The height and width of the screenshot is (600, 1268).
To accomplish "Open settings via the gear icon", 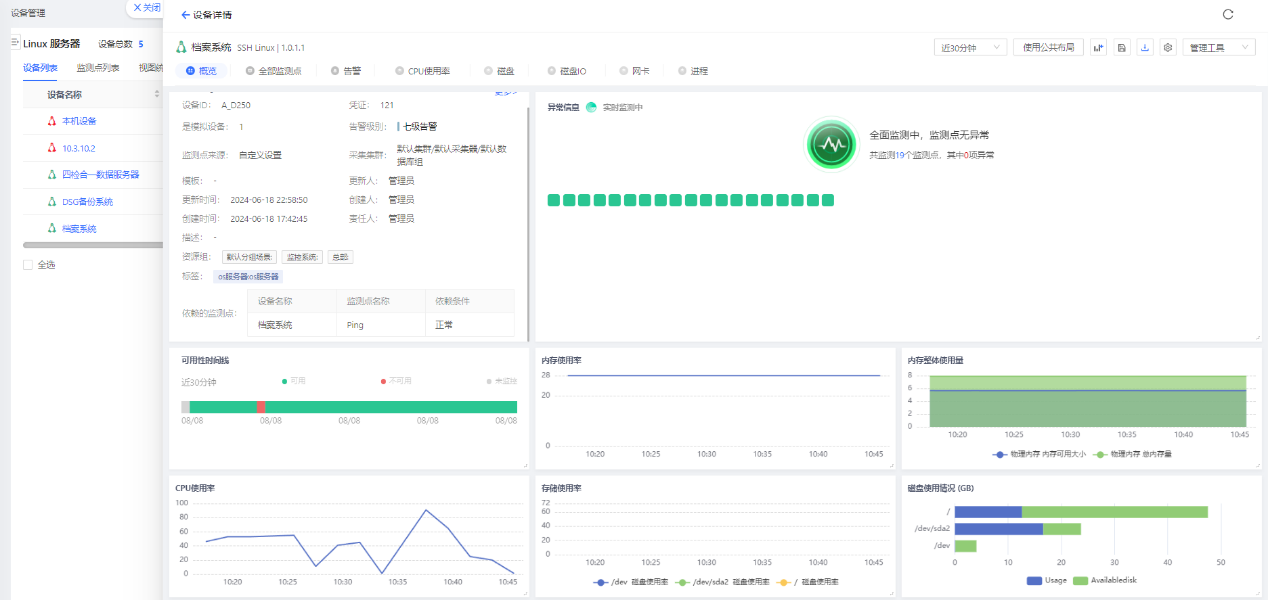I will click(1168, 47).
